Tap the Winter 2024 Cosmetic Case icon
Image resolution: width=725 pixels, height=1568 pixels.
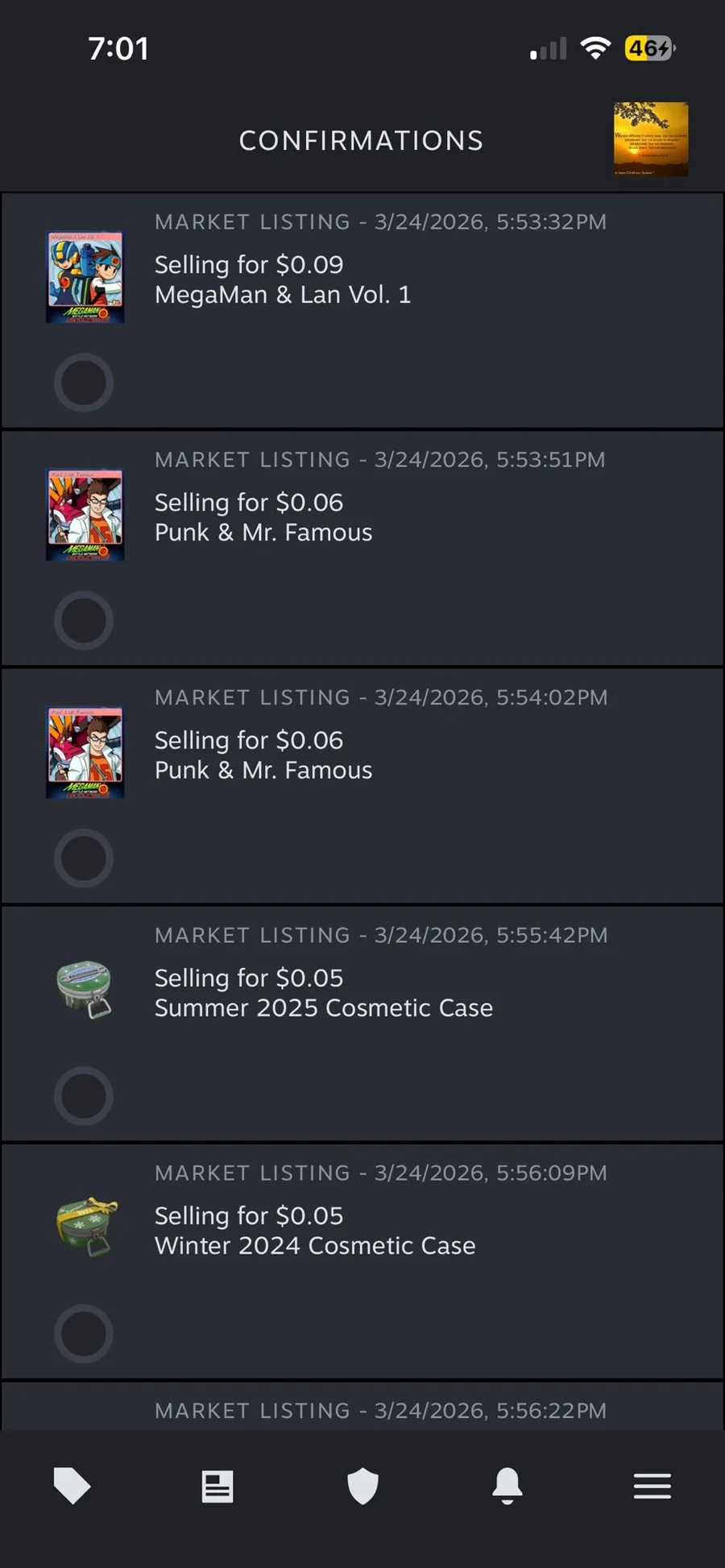tap(86, 1227)
